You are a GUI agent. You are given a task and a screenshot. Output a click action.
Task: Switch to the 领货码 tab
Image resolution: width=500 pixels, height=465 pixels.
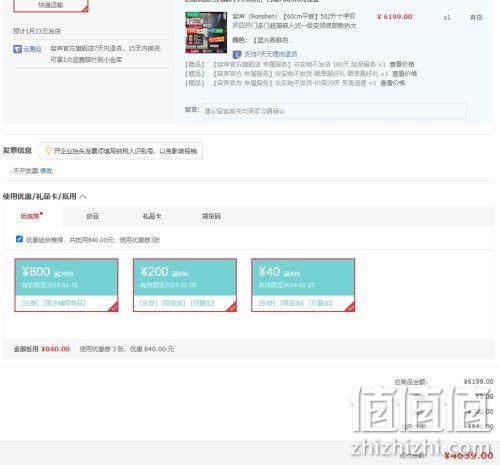coord(211,216)
